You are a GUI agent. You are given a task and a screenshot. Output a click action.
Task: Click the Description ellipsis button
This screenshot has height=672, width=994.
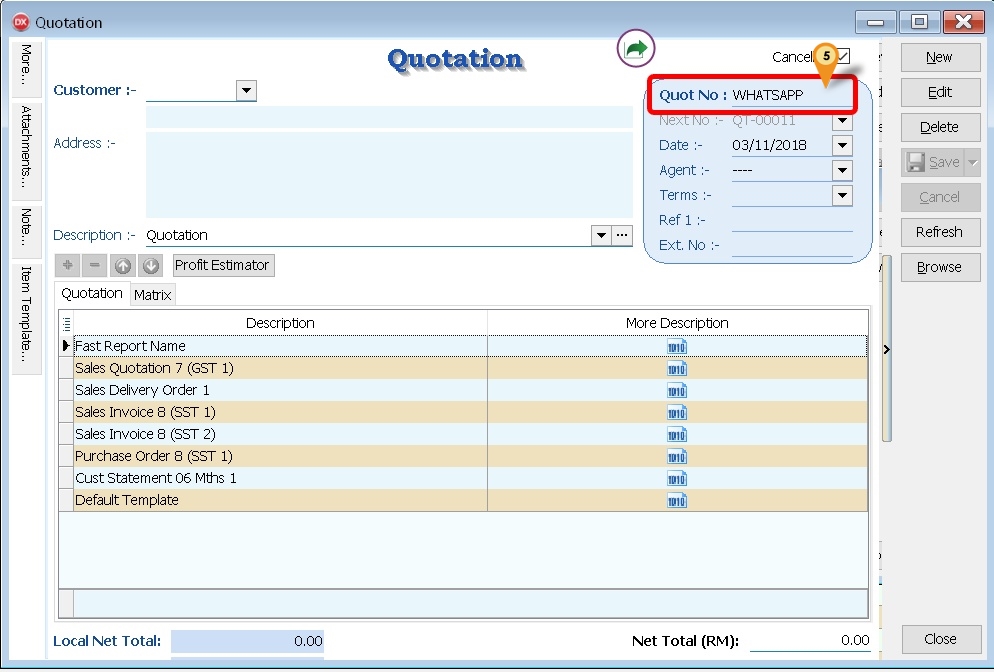[623, 236]
